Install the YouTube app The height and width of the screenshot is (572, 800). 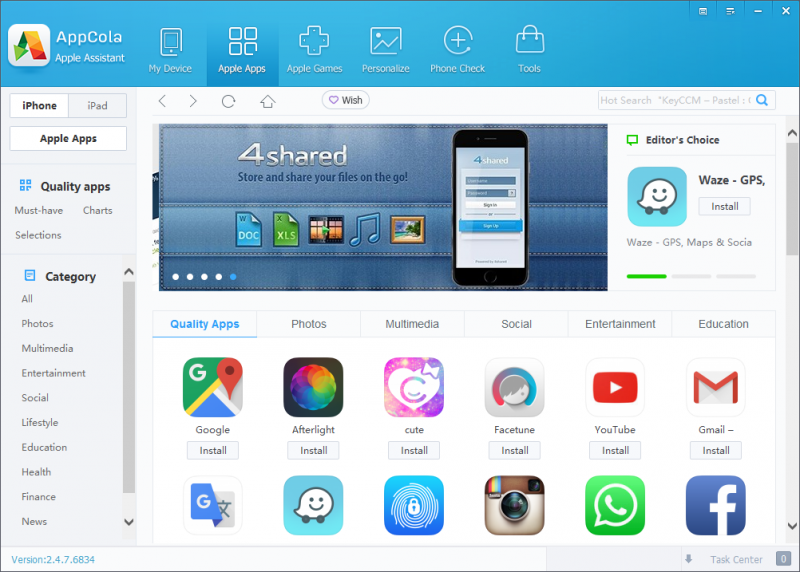click(615, 451)
